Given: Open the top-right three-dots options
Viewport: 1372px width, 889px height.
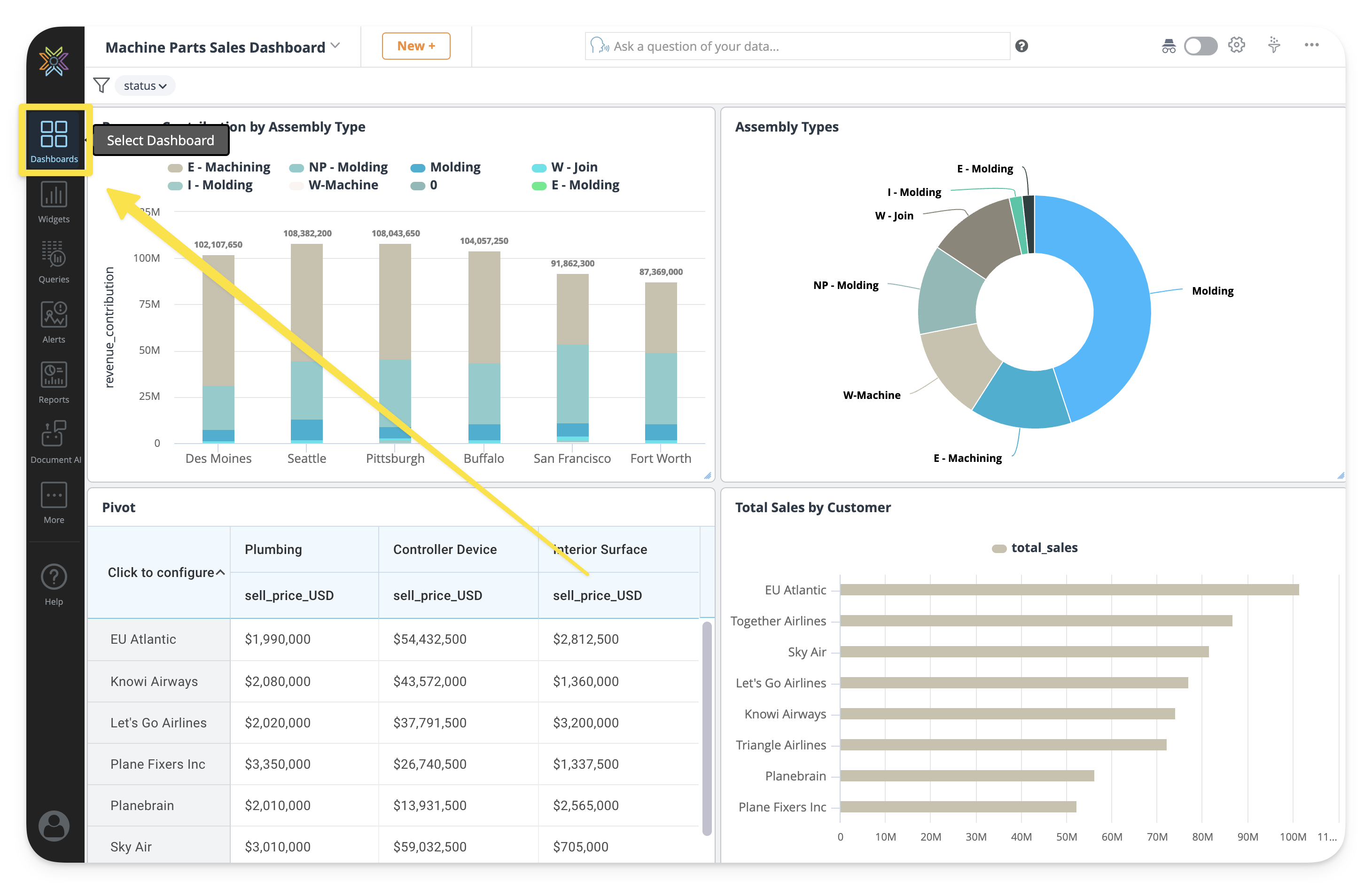Looking at the screenshot, I should coord(1311,45).
